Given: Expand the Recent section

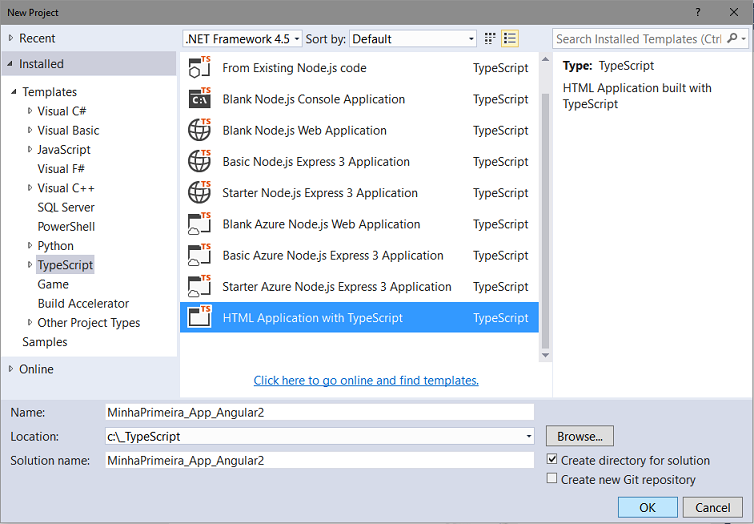Looking at the screenshot, I should point(11,38).
